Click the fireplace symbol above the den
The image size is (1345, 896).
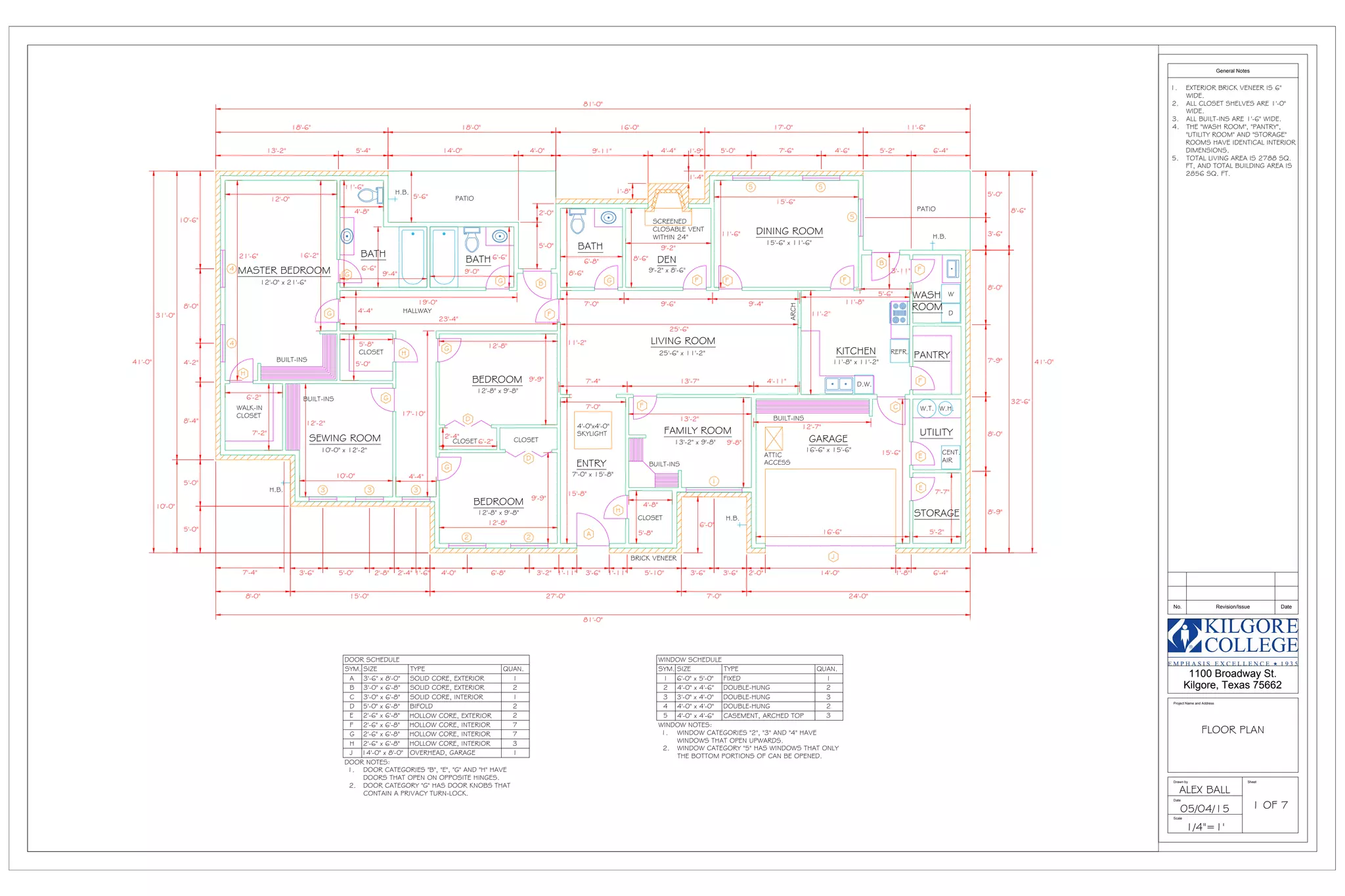[x=669, y=200]
